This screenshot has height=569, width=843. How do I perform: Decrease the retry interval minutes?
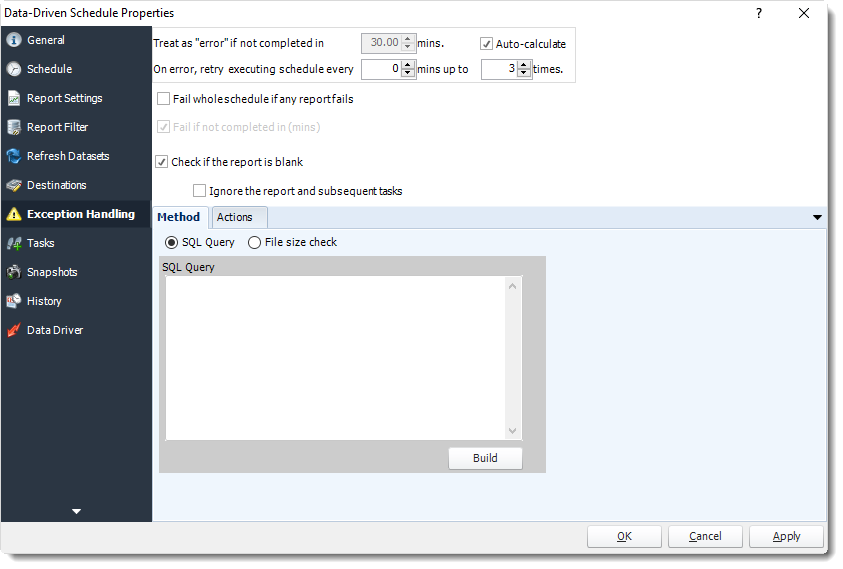408,74
